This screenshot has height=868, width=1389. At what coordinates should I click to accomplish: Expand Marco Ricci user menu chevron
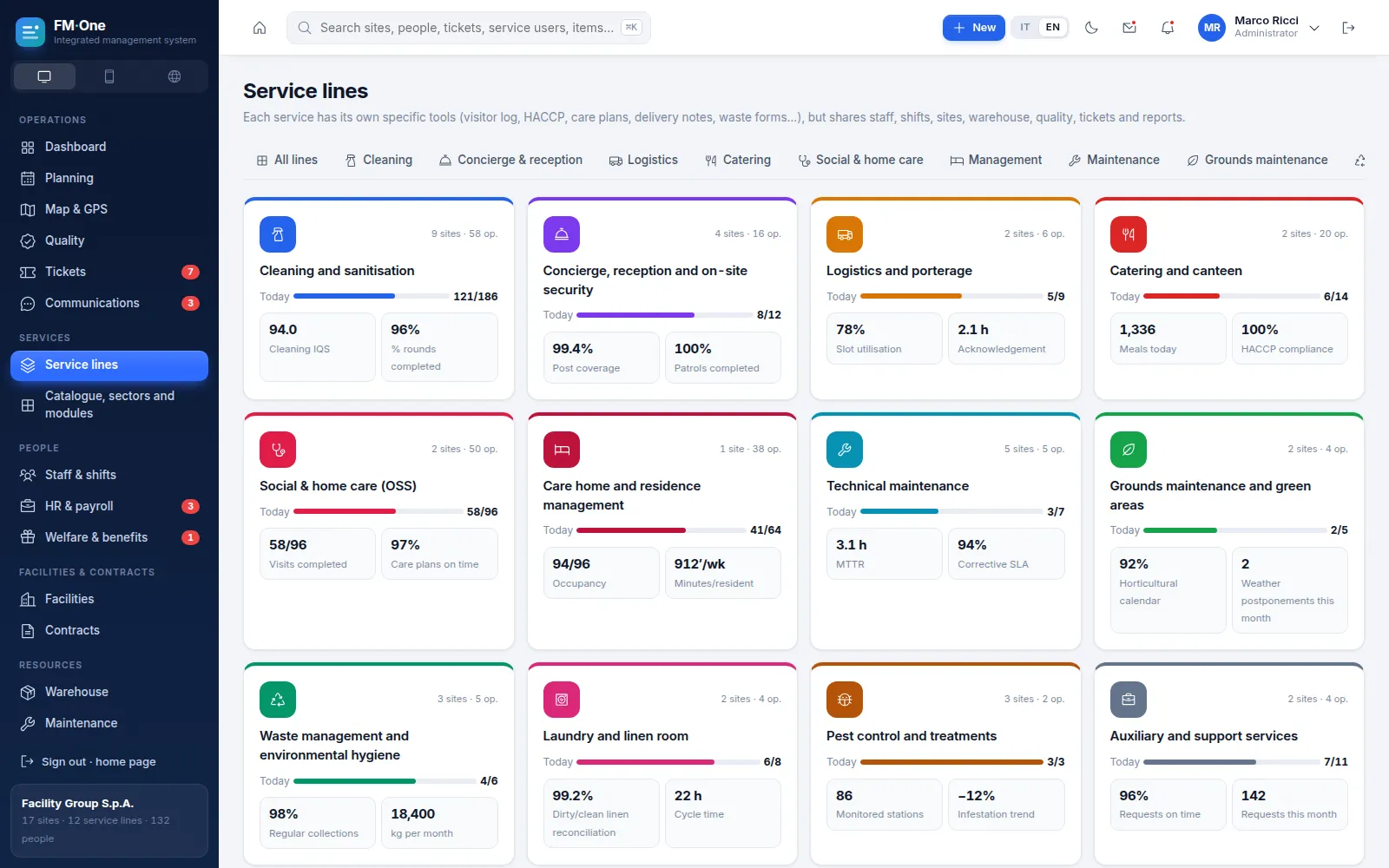pos(1314,28)
